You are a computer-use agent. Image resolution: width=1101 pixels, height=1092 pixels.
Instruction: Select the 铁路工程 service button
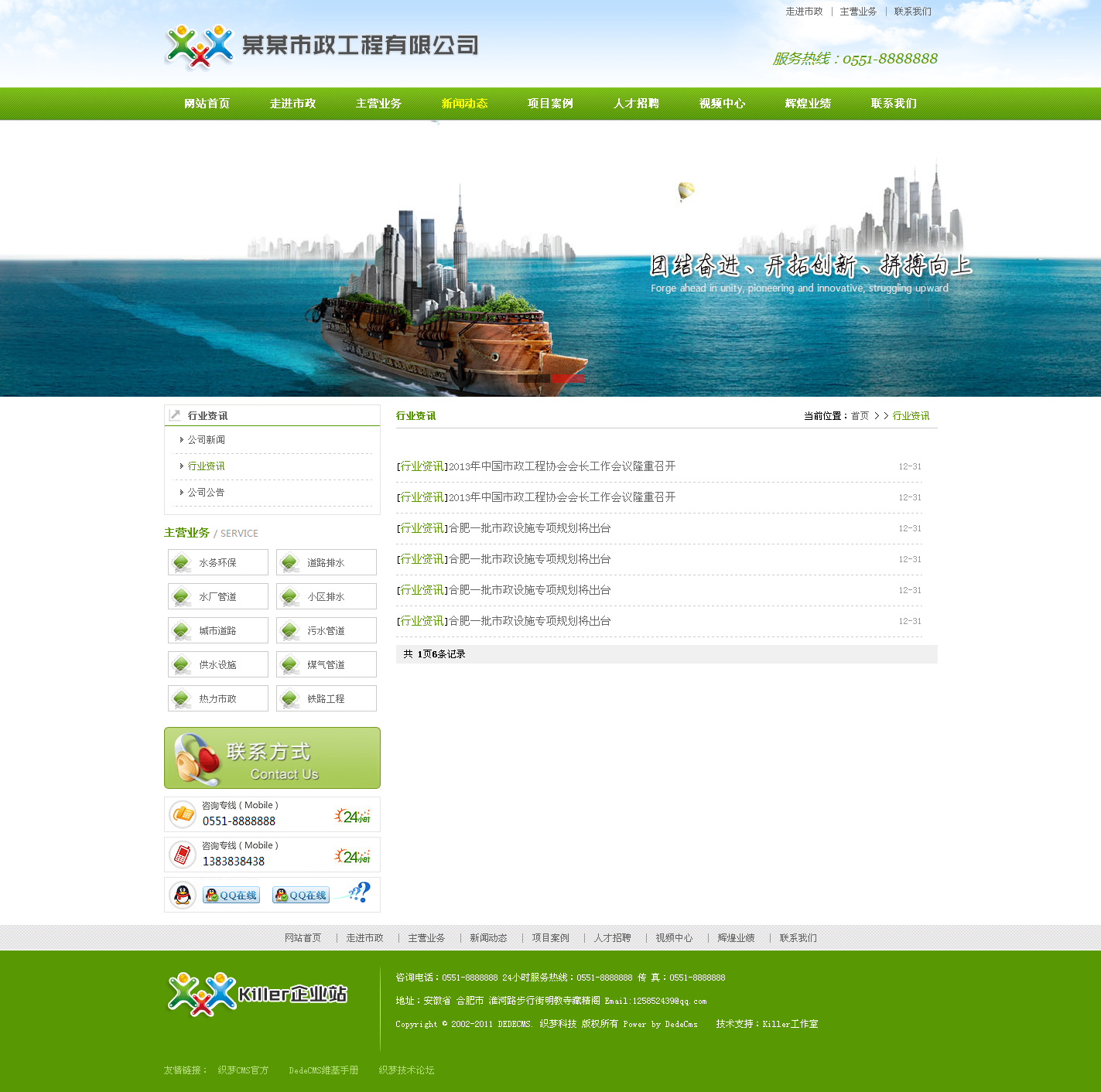click(326, 698)
